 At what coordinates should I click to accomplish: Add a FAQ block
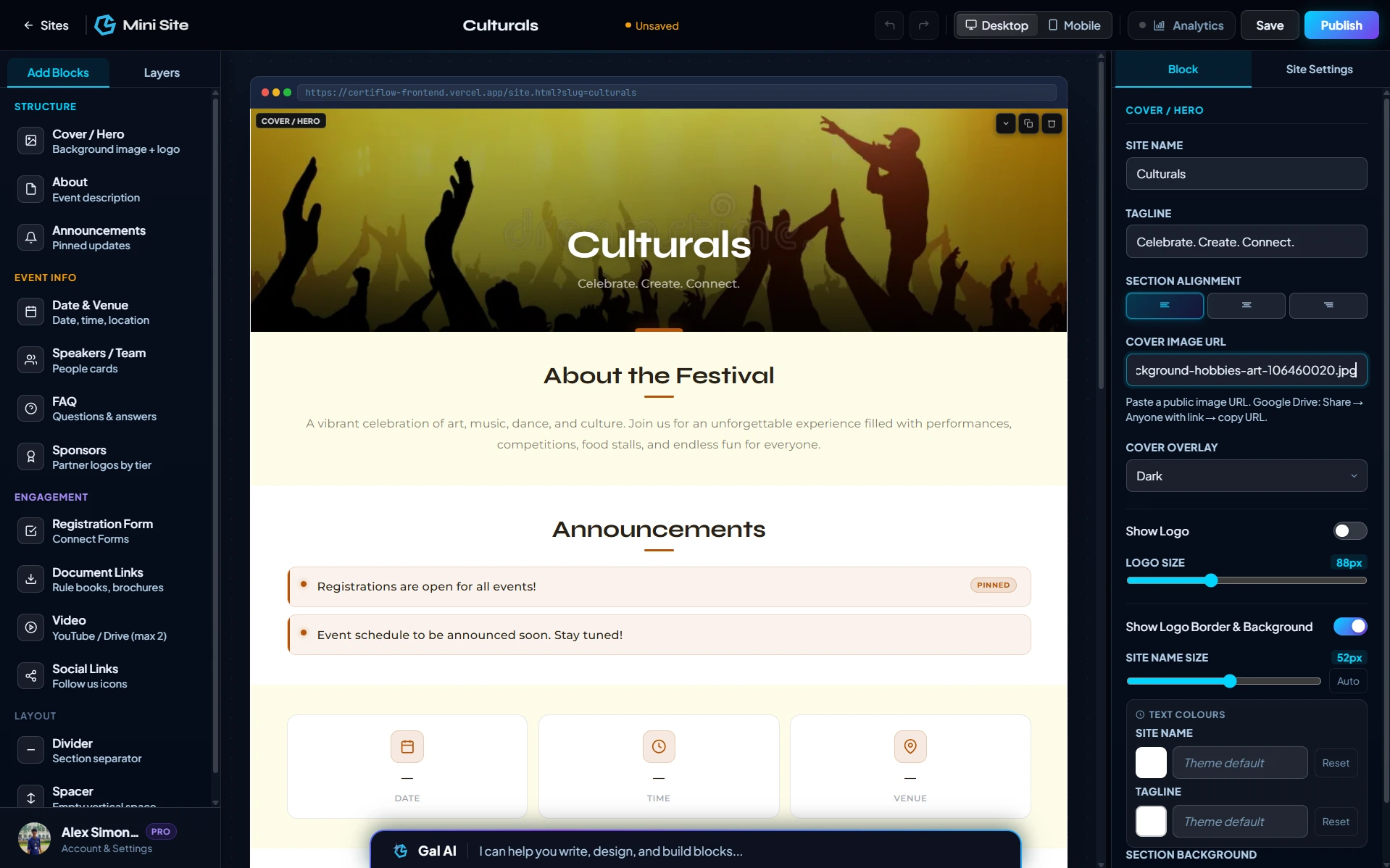pyautogui.click(x=109, y=409)
